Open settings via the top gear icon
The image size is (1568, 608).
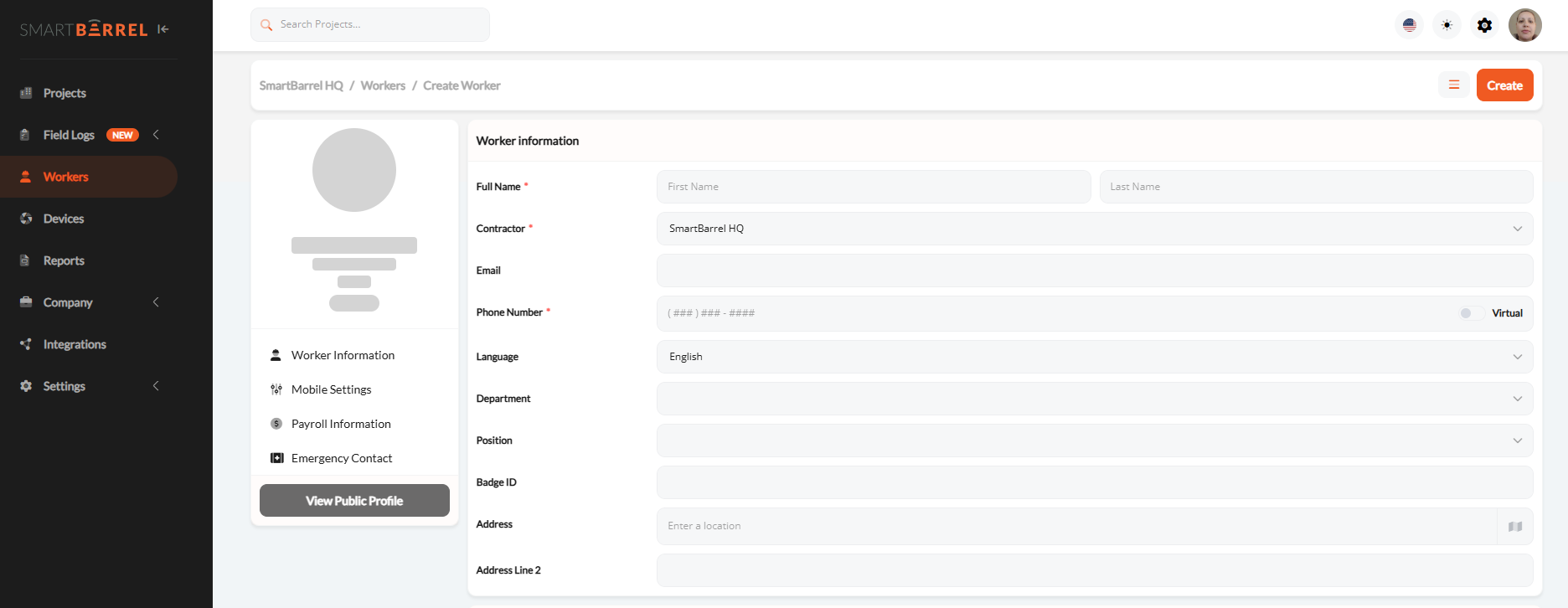pyautogui.click(x=1484, y=25)
